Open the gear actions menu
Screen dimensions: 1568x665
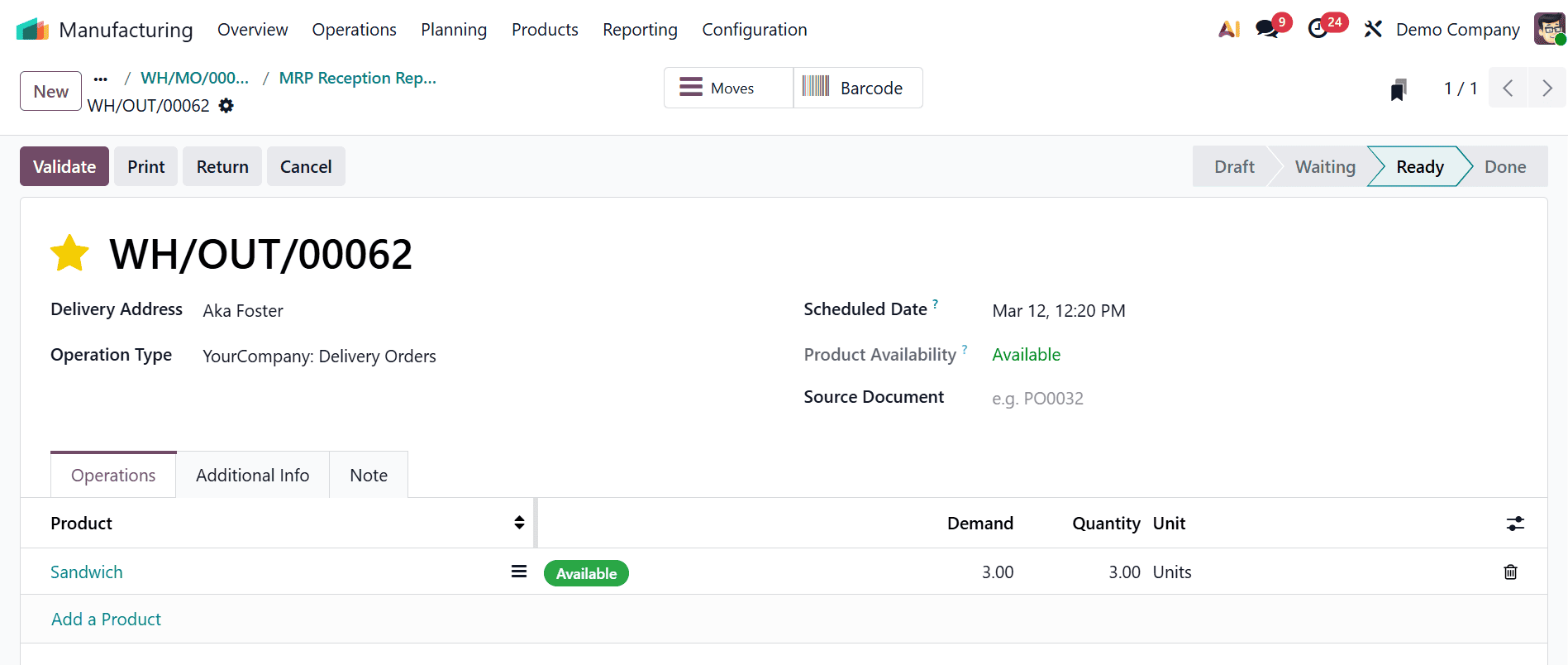pyautogui.click(x=226, y=106)
